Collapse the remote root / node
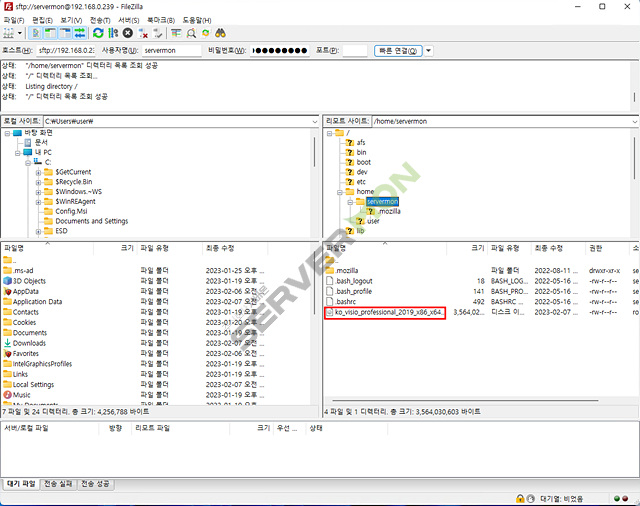Viewport: 640px width, 506px height. point(329,133)
